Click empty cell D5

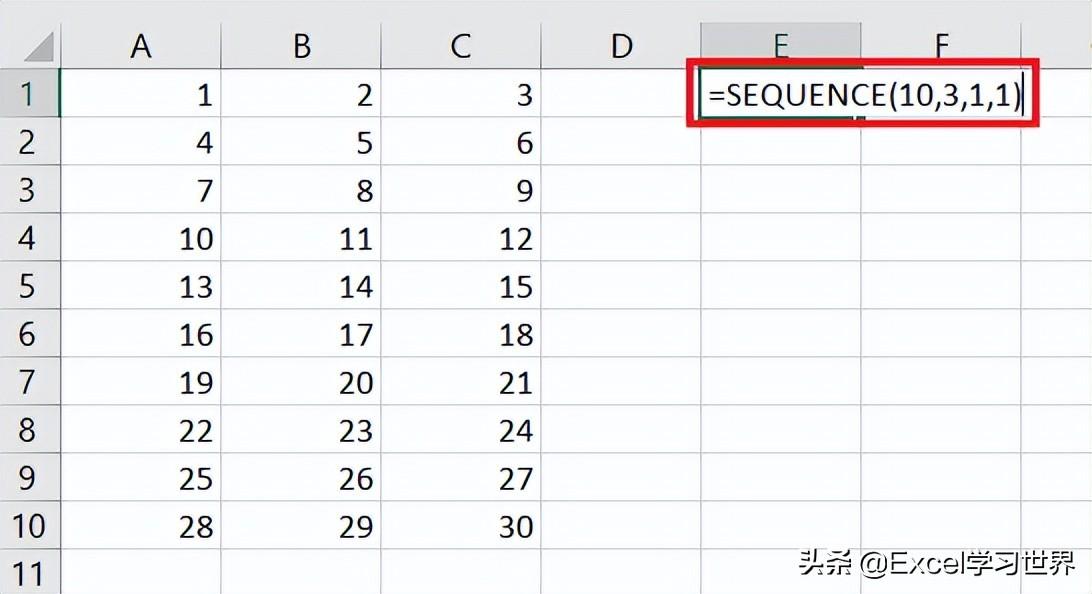click(621, 286)
